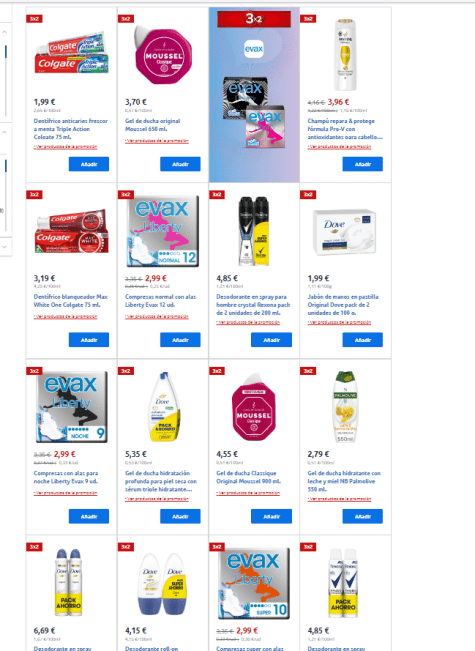Viewport: 475px width, 651px height.
Task: Collapse the first filter section with the top chevron
Action: pyautogui.click(x=5, y=32)
